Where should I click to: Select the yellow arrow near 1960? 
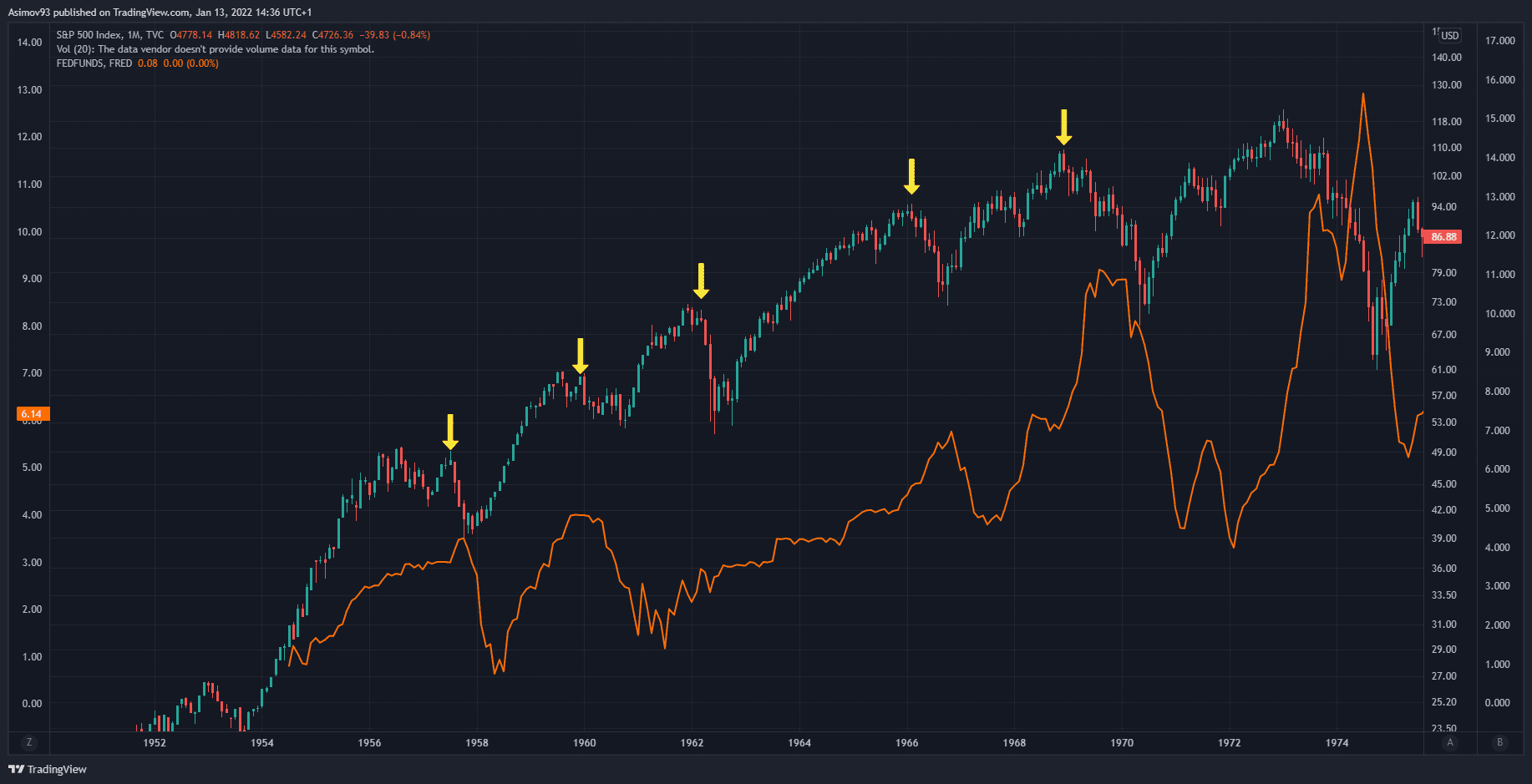pos(581,356)
